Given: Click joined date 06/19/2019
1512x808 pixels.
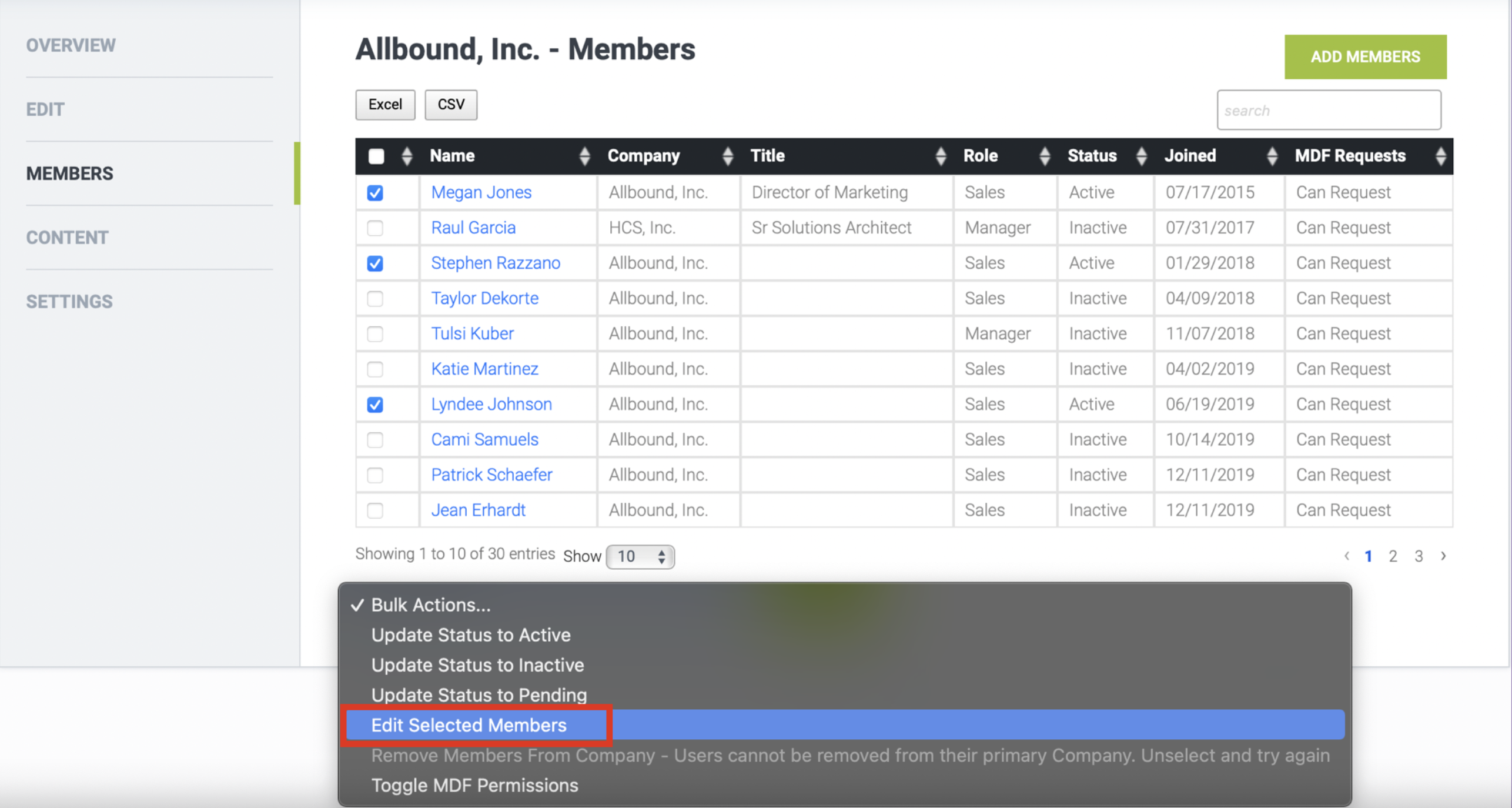Looking at the screenshot, I should [x=1210, y=404].
